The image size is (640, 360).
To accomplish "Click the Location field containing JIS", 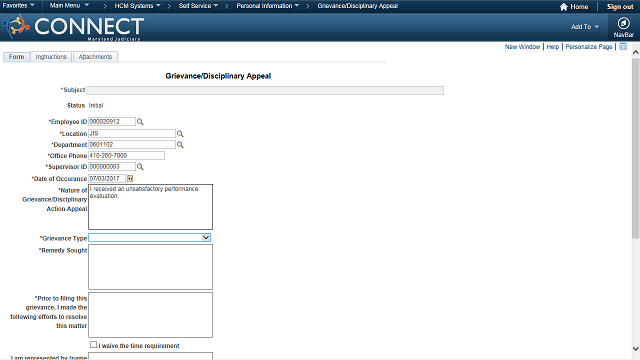I will 132,133.
